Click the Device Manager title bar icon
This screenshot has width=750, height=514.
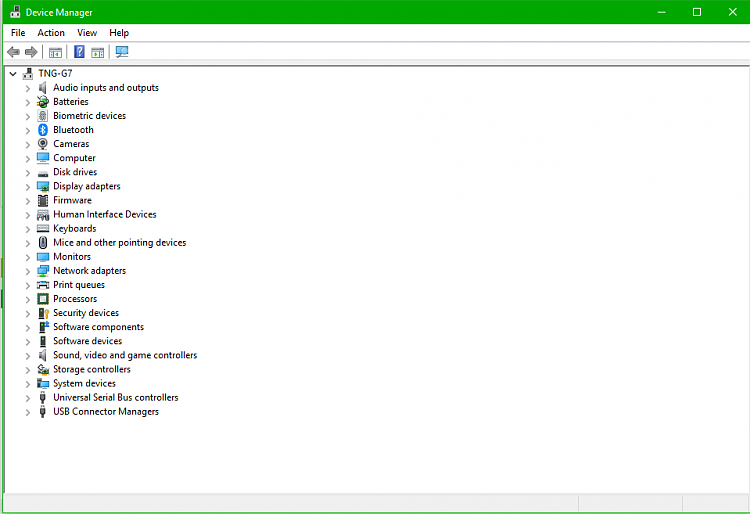pos(15,12)
